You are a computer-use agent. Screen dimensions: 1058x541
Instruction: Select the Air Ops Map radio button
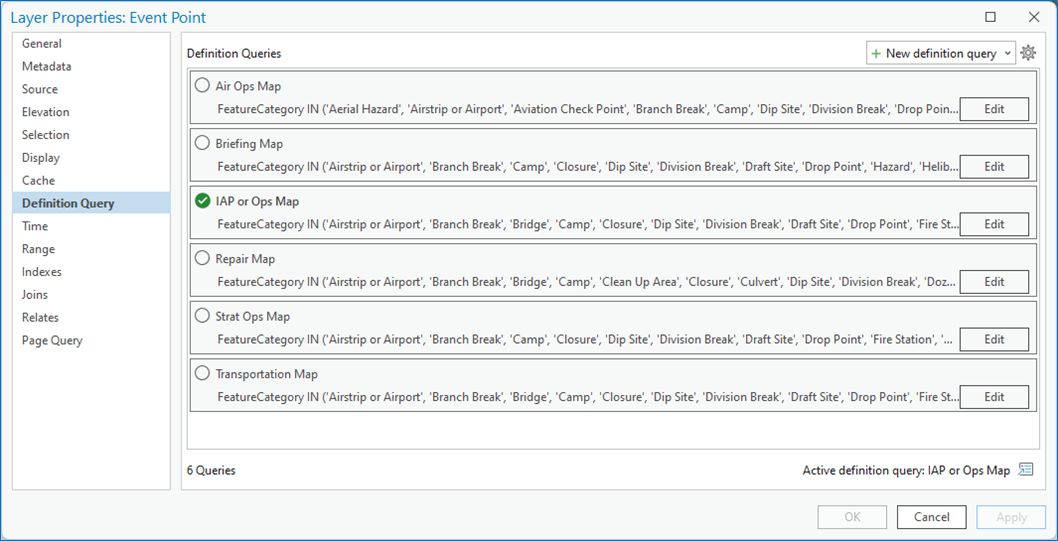[x=203, y=86]
